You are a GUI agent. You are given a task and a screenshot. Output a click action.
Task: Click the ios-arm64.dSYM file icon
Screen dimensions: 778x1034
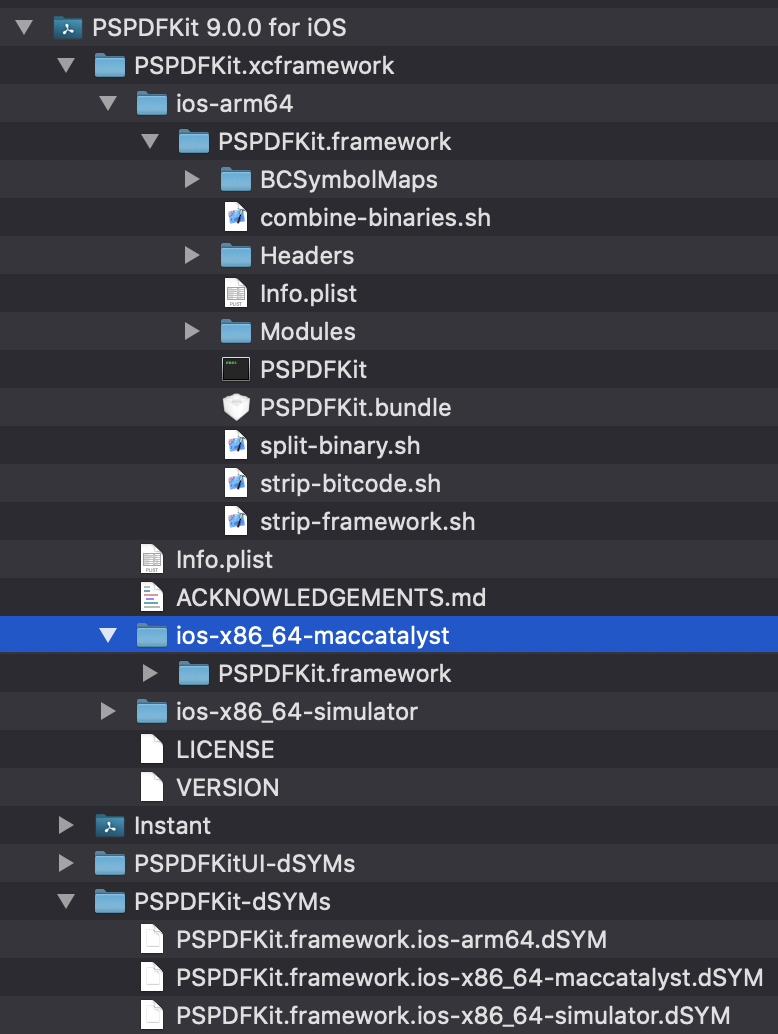tap(152, 939)
